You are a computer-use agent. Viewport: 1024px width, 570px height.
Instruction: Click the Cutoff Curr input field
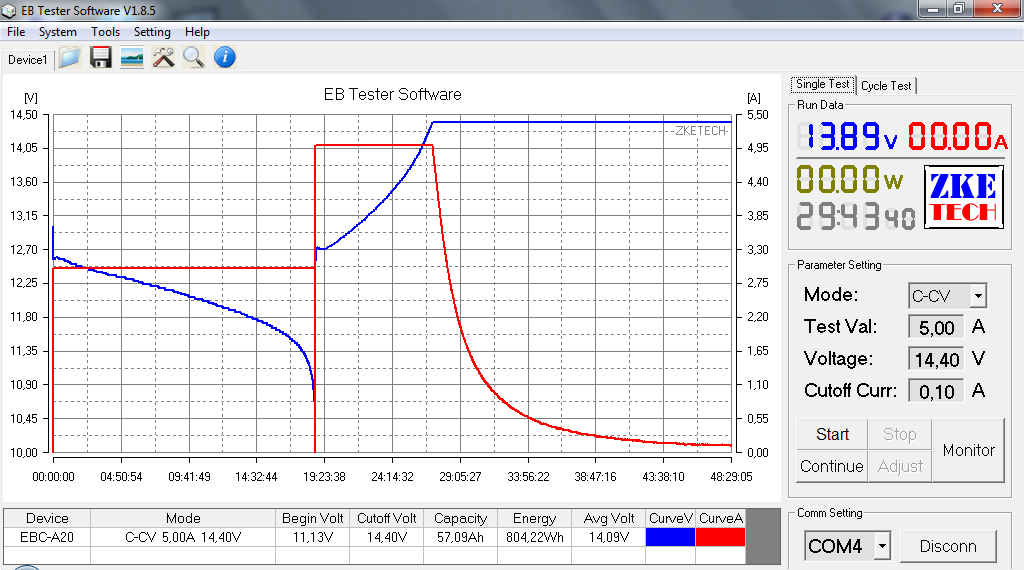936,391
